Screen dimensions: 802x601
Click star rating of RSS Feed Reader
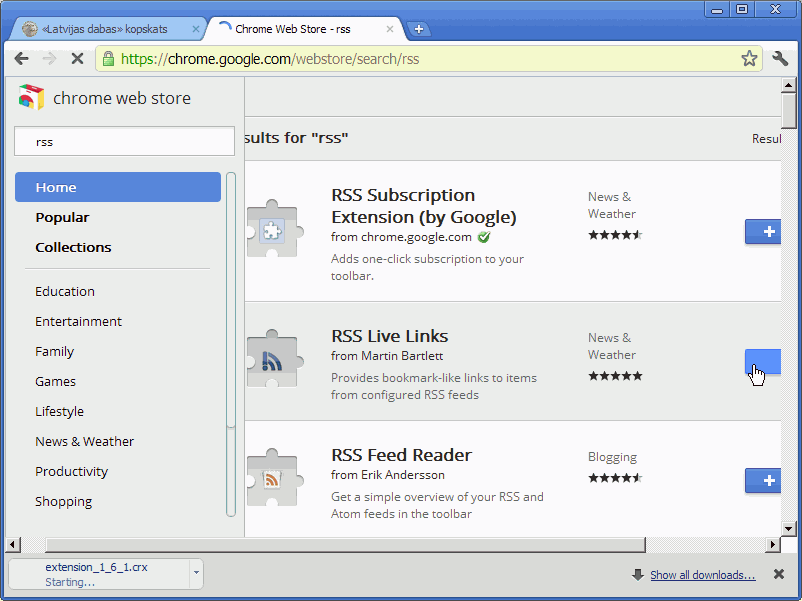coord(615,478)
